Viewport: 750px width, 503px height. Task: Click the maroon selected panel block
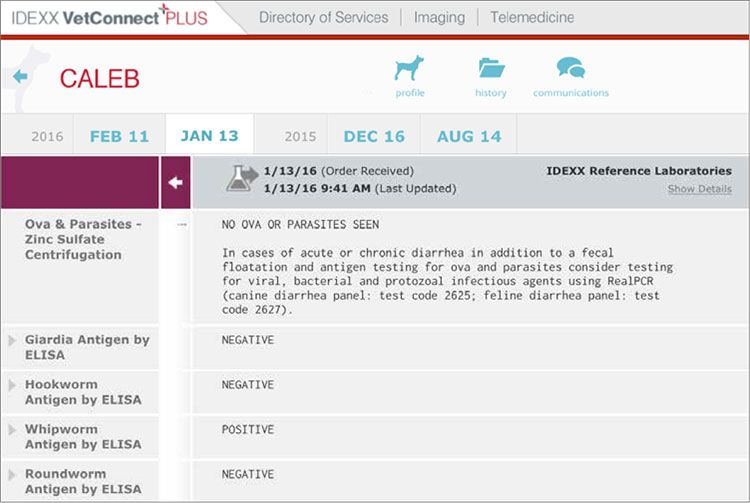click(80, 182)
